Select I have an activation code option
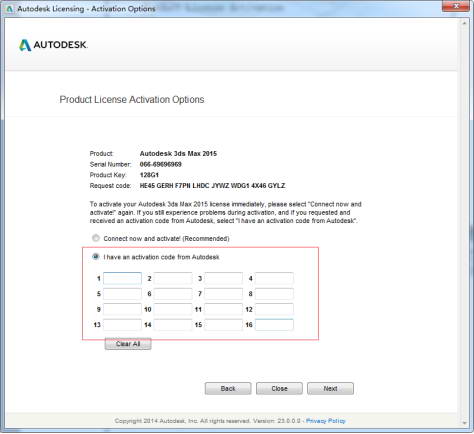This screenshot has height=434, width=474. pyautogui.click(x=96, y=257)
